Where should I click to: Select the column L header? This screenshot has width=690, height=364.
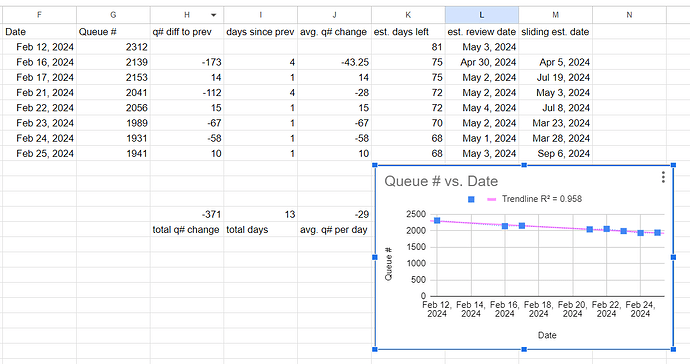point(482,15)
